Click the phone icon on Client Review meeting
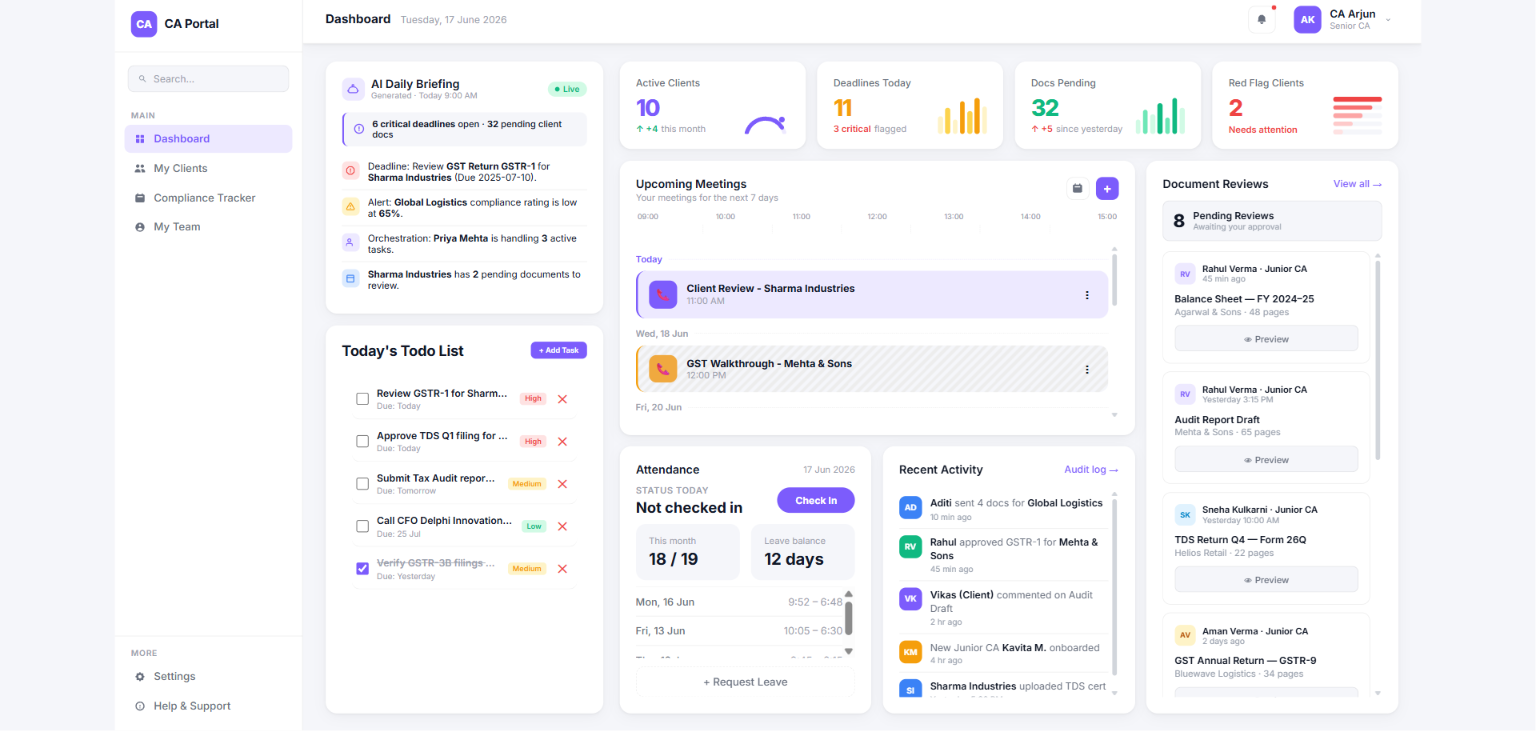 pyautogui.click(x=663, y=294)
